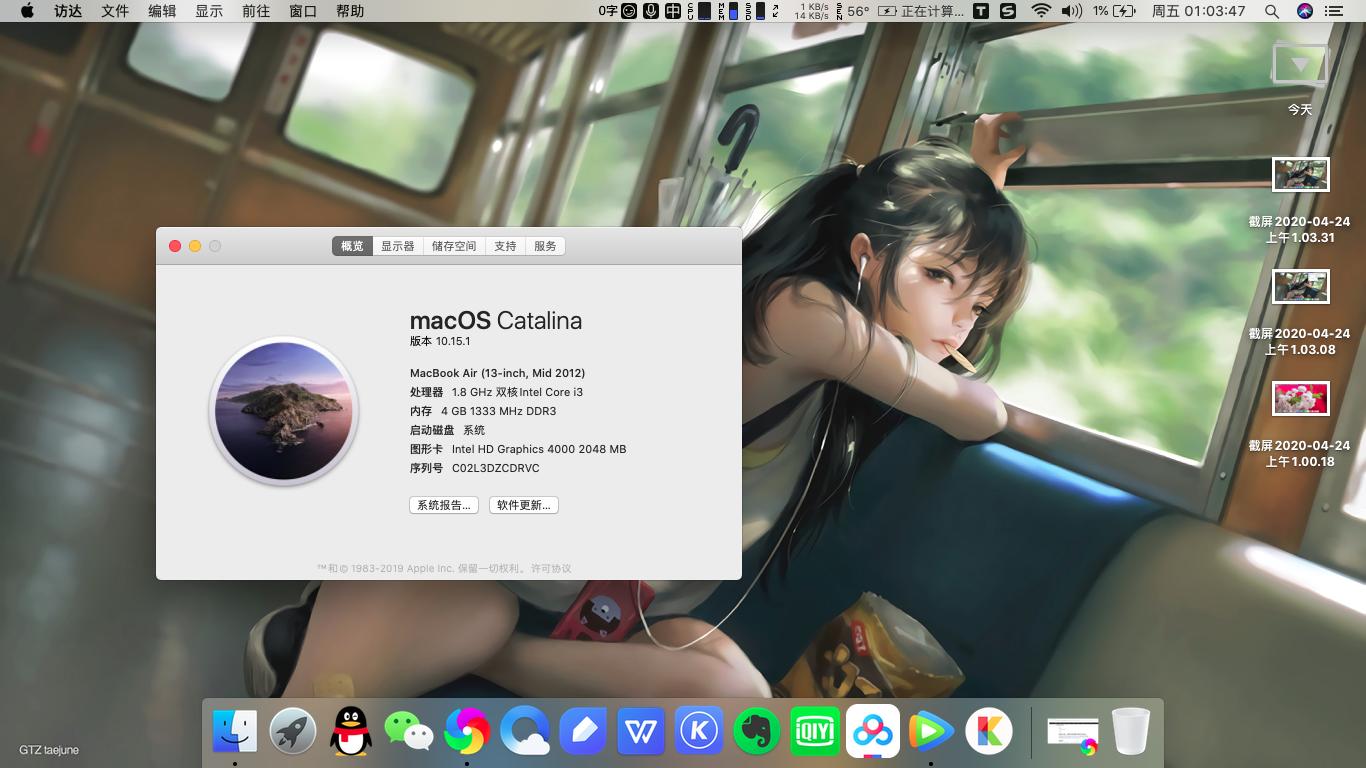Click the 系统报告 button
Image resolution: width=1366 pixels, height=768 pixels.
pyautogui.click(x=443, y=505)
